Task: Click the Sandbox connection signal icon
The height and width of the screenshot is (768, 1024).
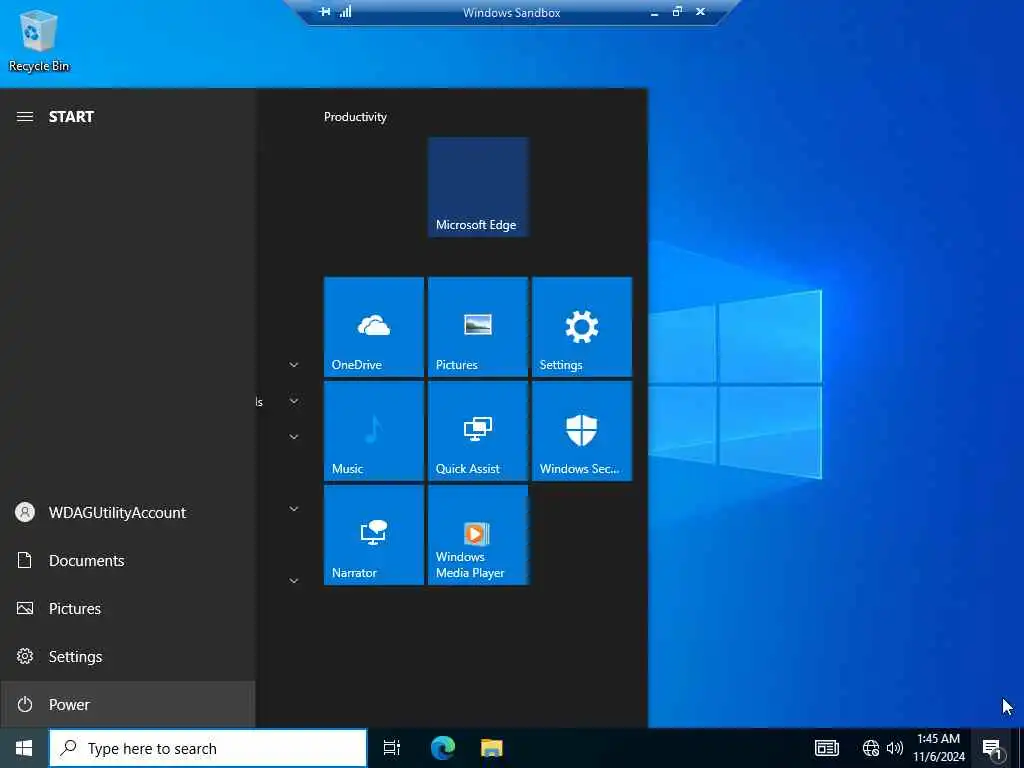Action: pos(345,12)
